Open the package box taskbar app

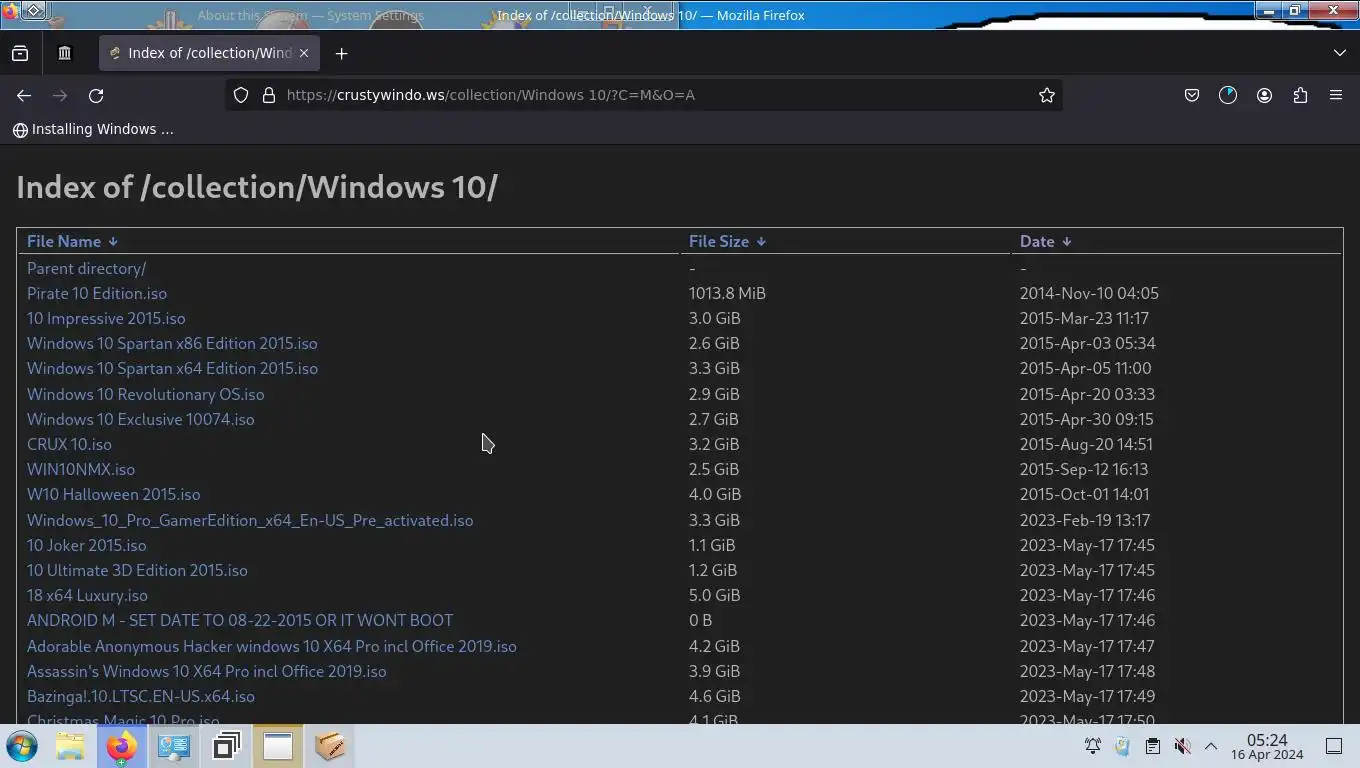330,746
